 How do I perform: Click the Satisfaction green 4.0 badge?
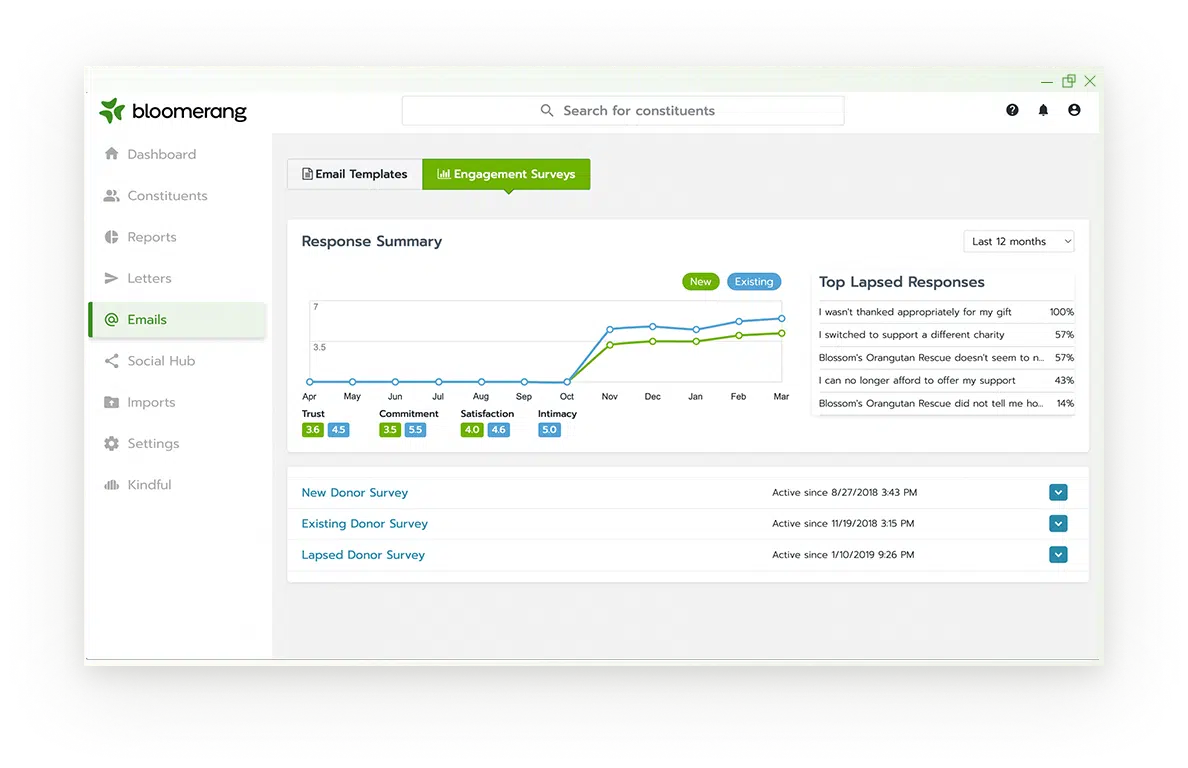click(472, 429)
